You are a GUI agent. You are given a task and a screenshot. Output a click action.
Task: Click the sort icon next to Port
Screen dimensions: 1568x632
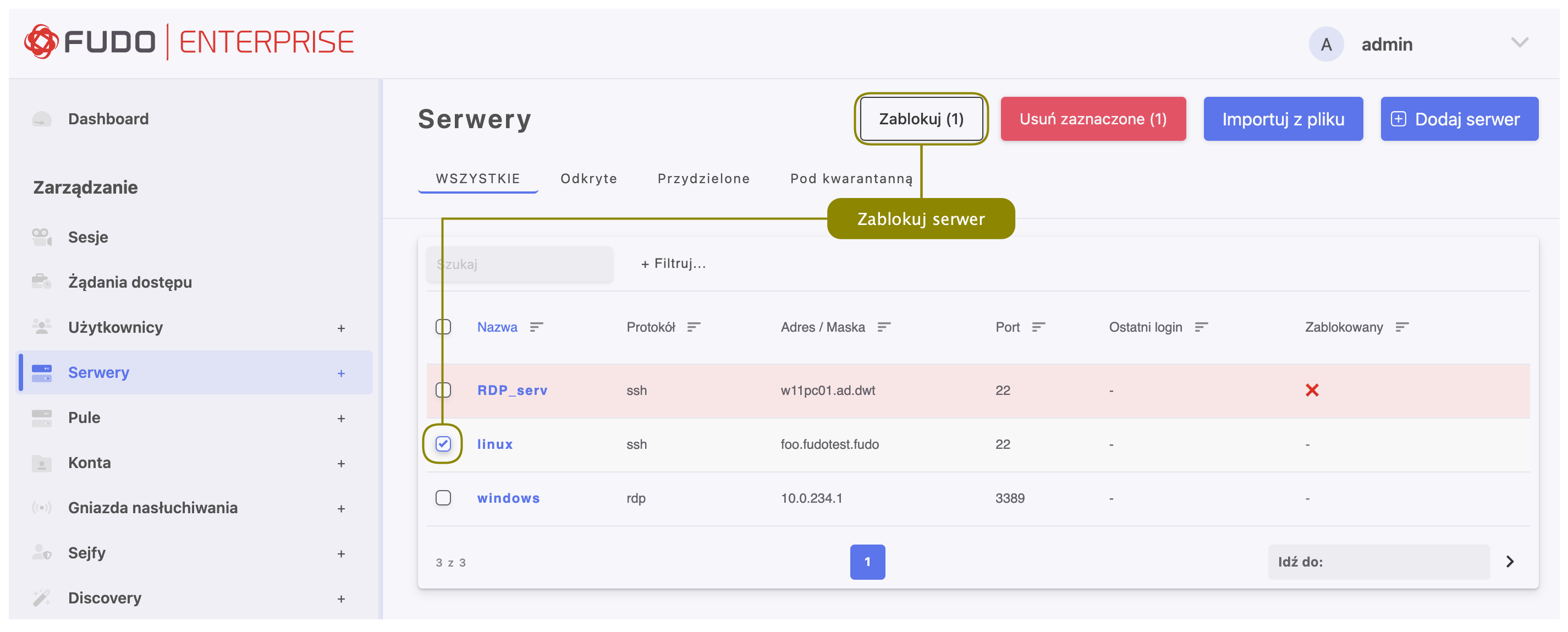point(1038,328)
